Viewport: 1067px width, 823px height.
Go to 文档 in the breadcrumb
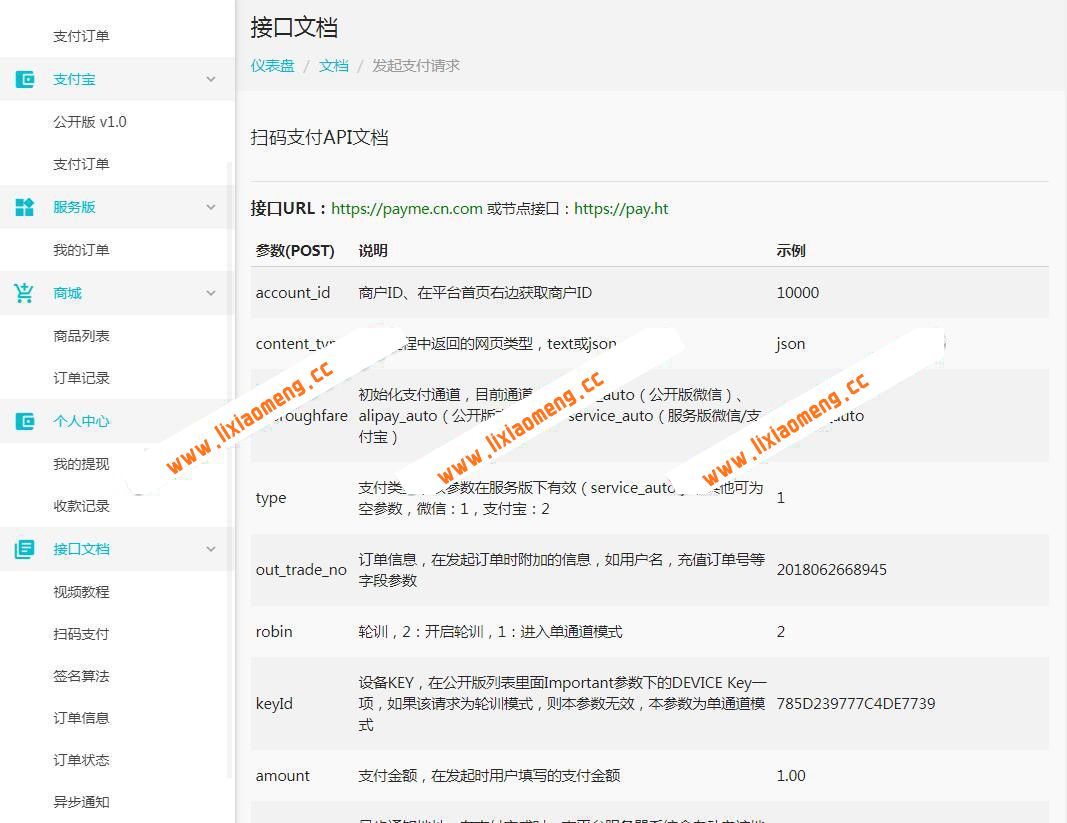tap(333, 65)
